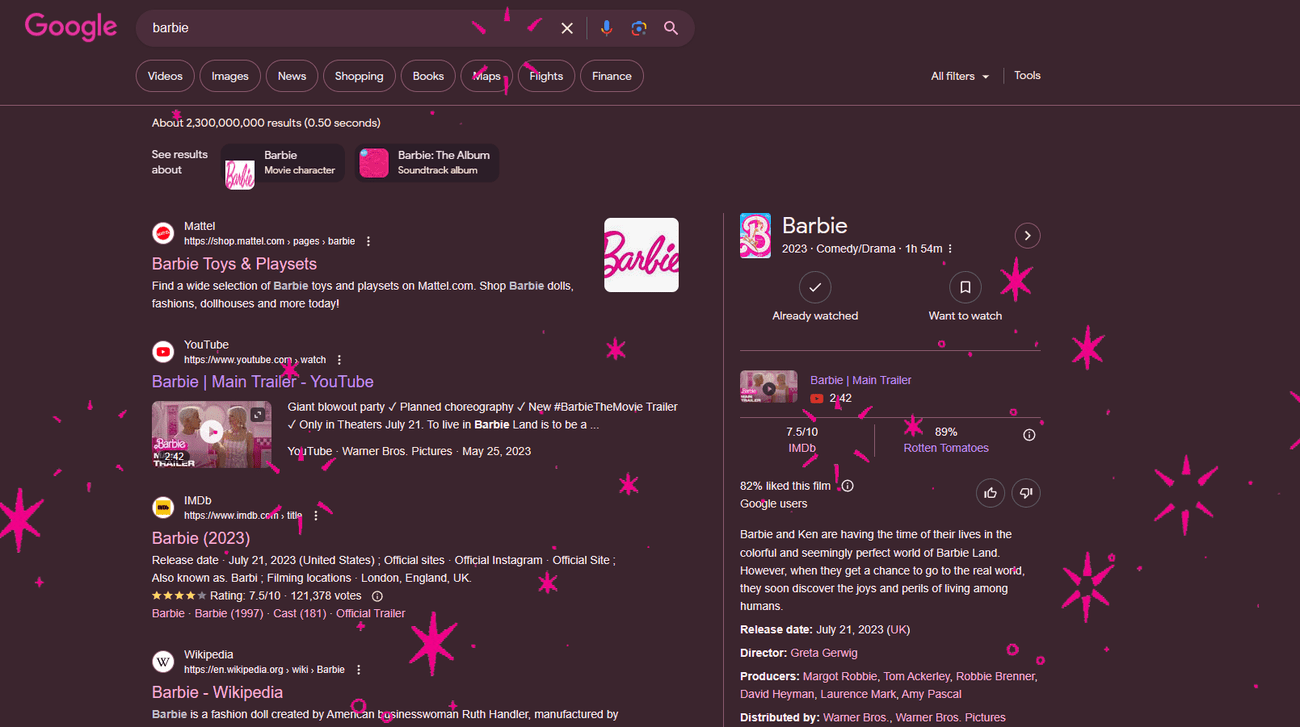
Task: Switch to the Images tab
Action: click(x=230, y=76)
